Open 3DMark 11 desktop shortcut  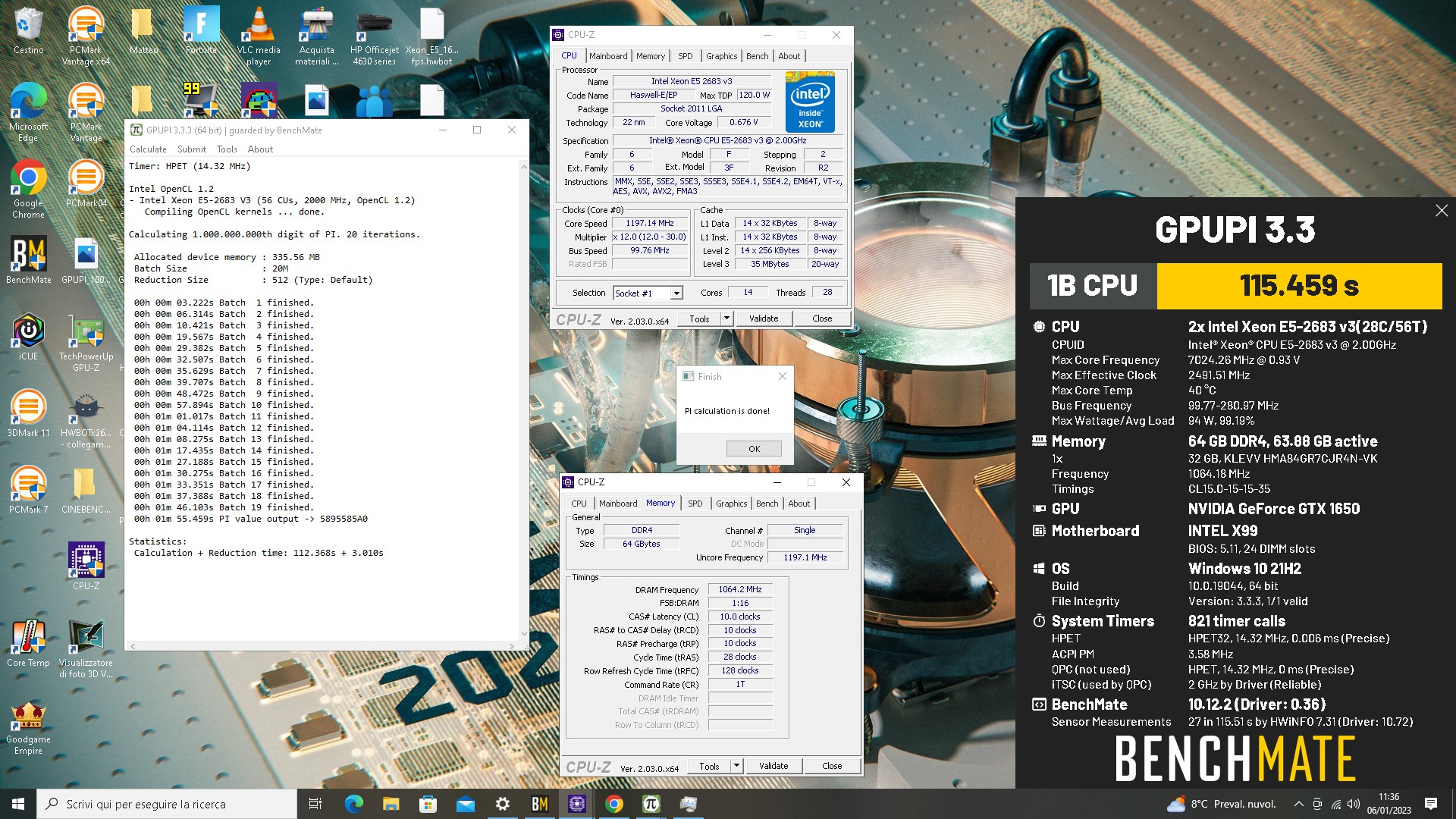[28, 413]
